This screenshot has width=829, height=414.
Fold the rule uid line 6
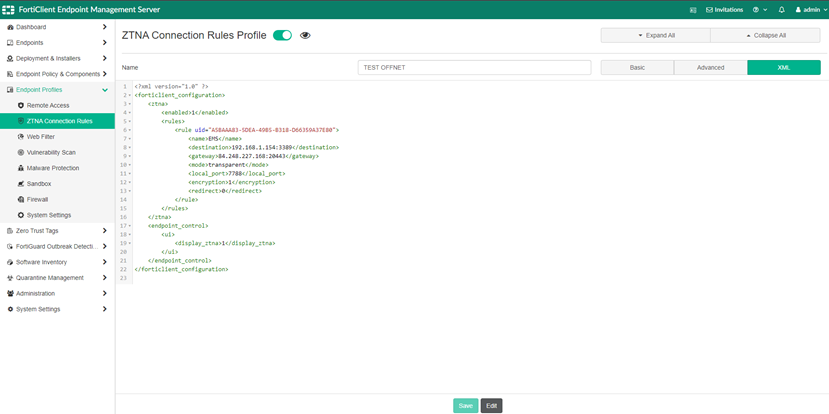[x=130, y=130]
